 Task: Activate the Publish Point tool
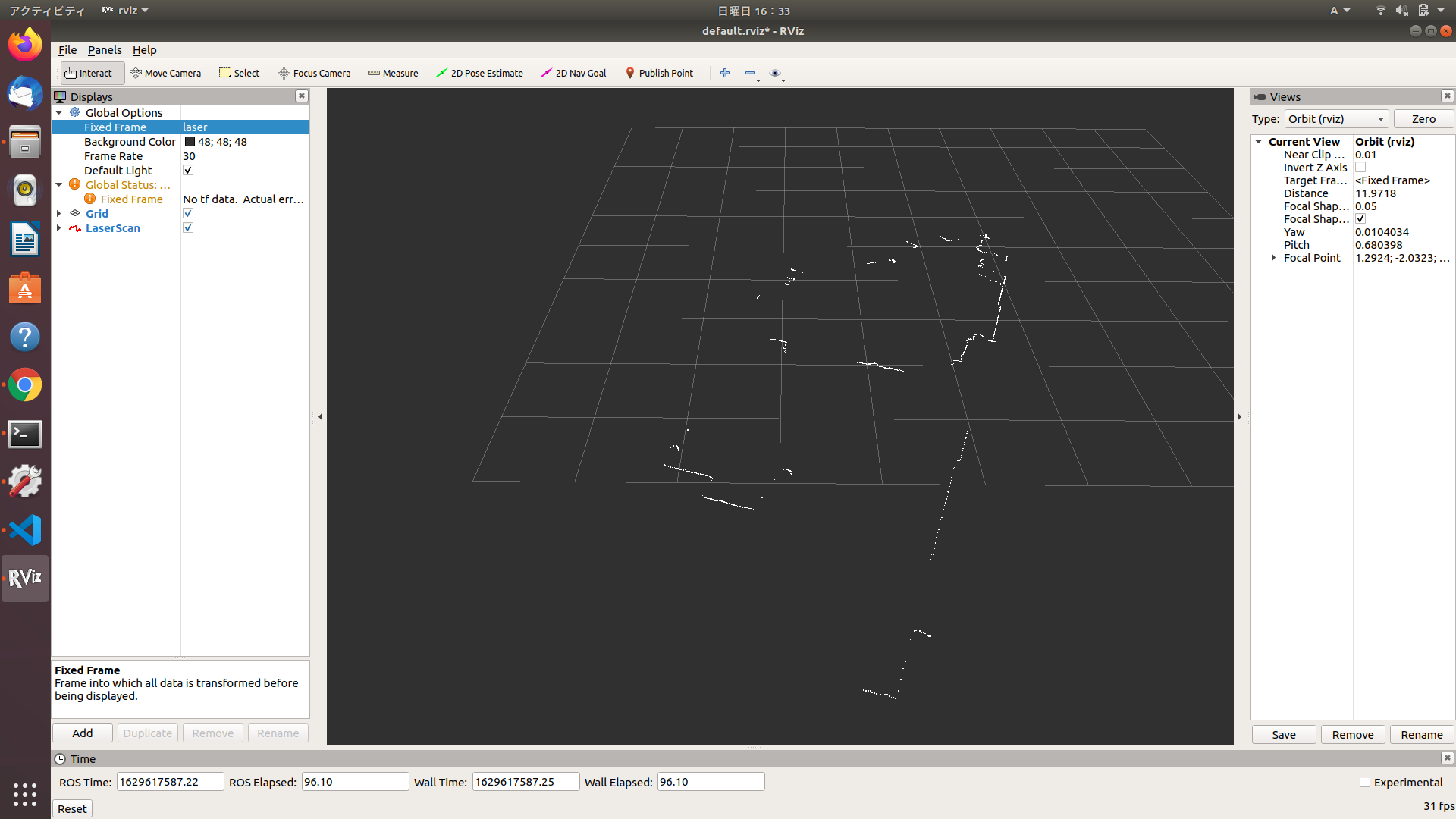(x=659, y=73)
